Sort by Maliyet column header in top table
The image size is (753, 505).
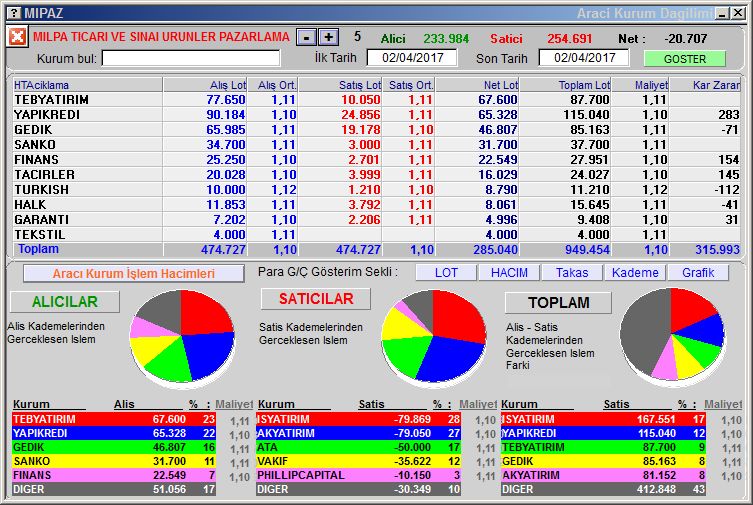tap(641, 85)
